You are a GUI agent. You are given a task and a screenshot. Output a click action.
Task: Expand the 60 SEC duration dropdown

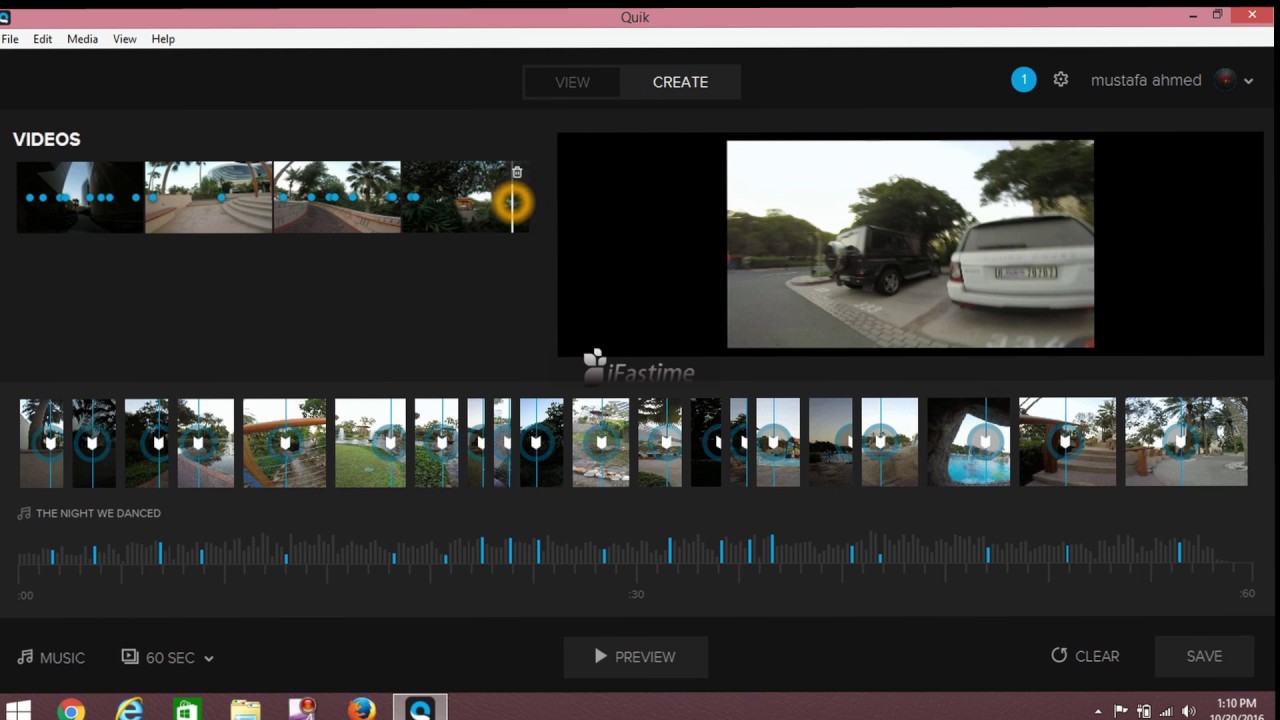[209, 658]
